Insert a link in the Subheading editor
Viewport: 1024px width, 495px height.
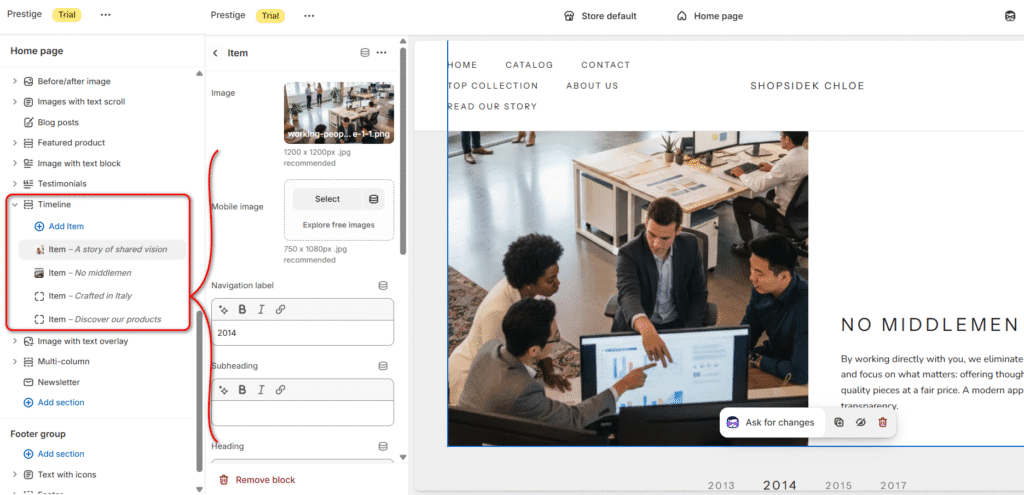[x=280, y=390]
